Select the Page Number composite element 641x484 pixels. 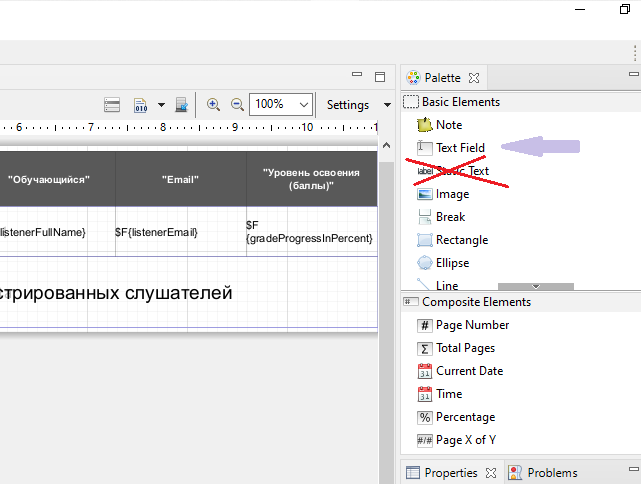click(x=472, y=325)
